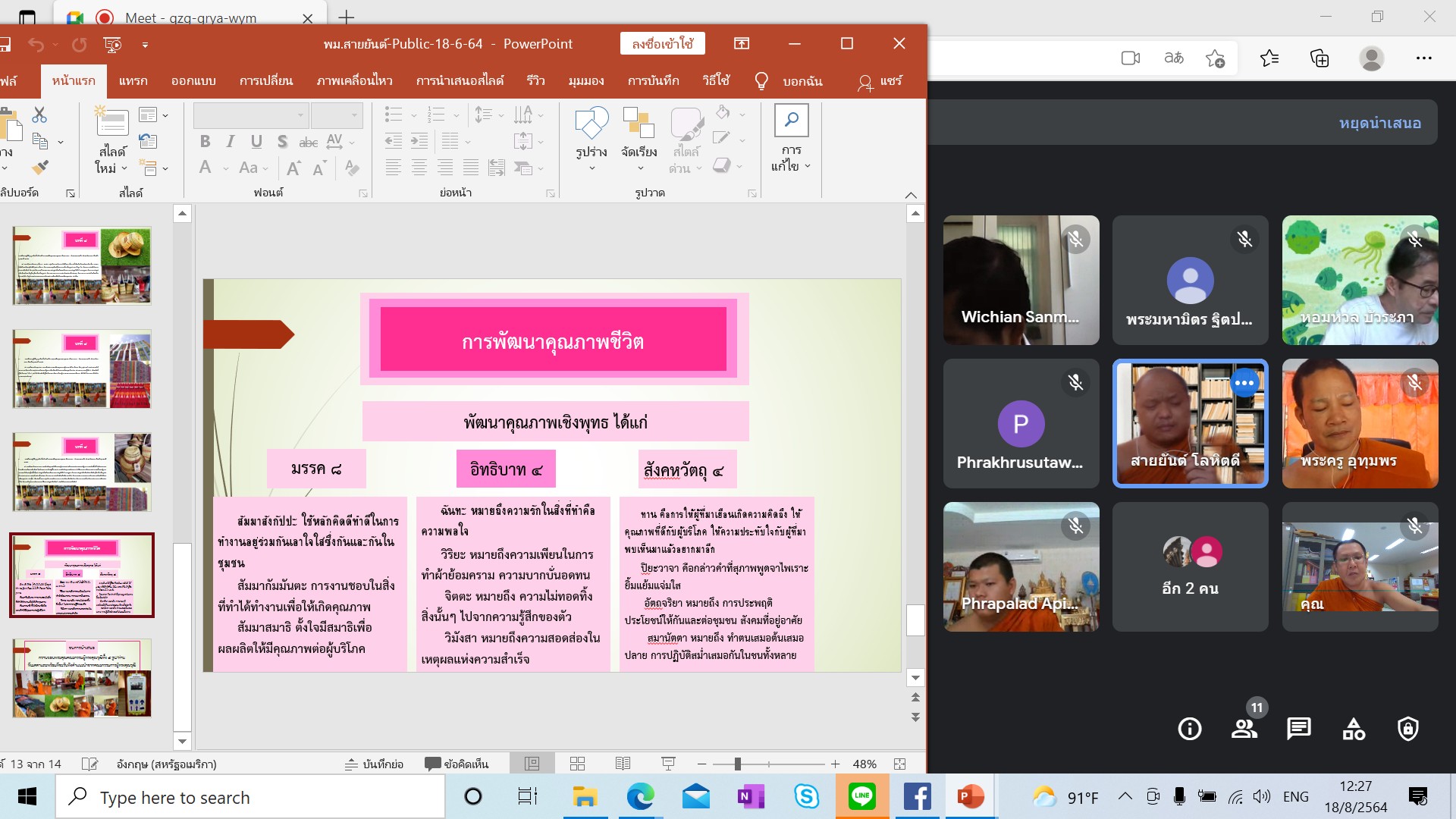Image resolution: width=1456 pixels, height=819 pixels.
Task: Open OneNote from the taskbar
Action: [x=751, y=797]
